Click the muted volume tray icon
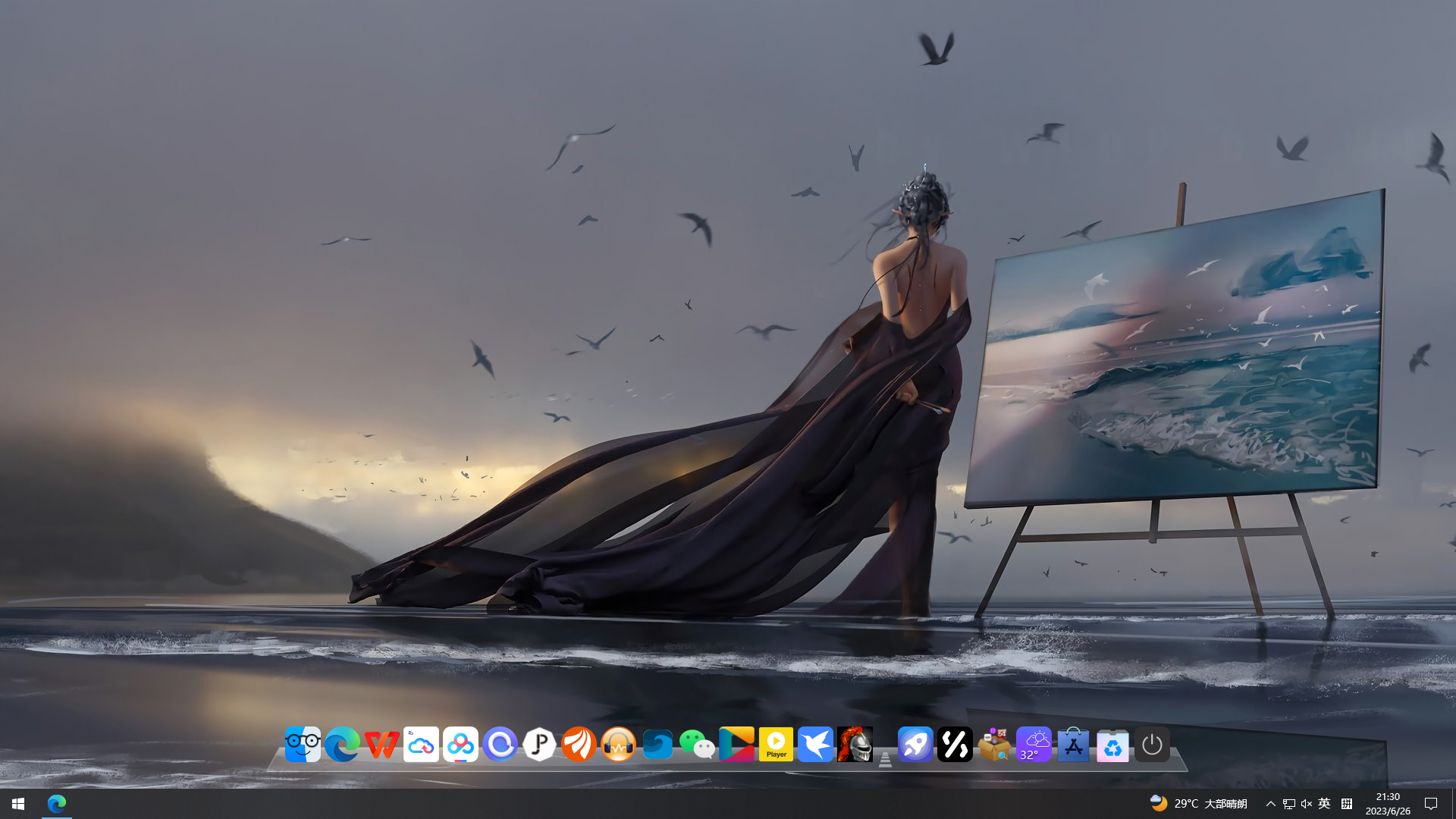1456x819 pixels. pos(1306,804)
